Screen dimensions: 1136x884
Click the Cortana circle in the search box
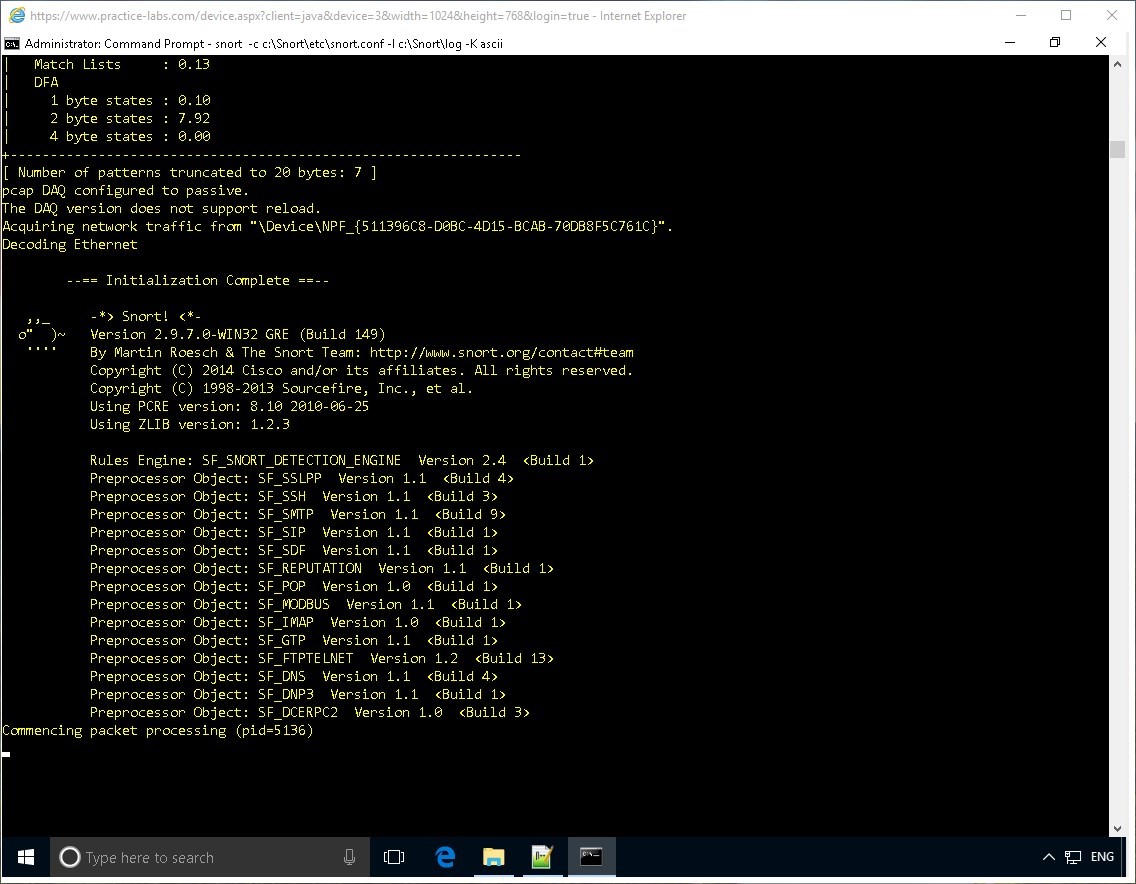70,857
